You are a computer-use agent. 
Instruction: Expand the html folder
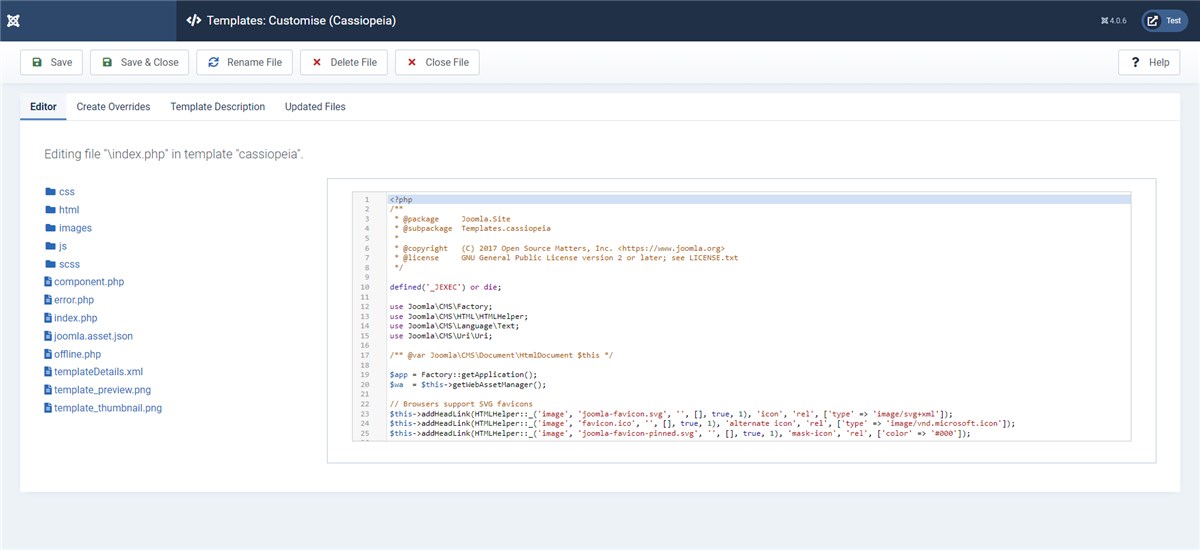[68, 210]
